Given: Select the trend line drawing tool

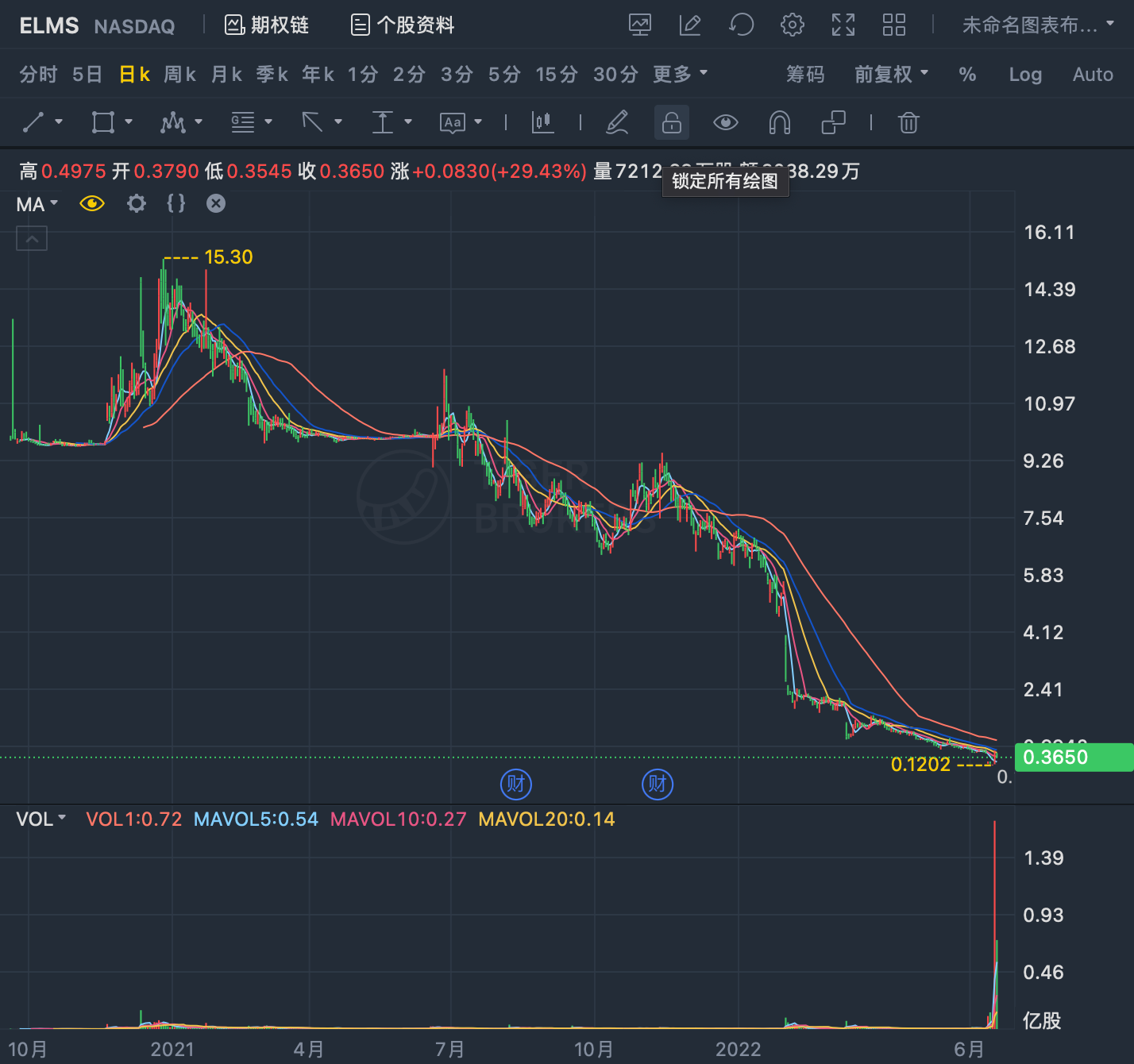Looking at the screenshot, I should coord(33,122).
